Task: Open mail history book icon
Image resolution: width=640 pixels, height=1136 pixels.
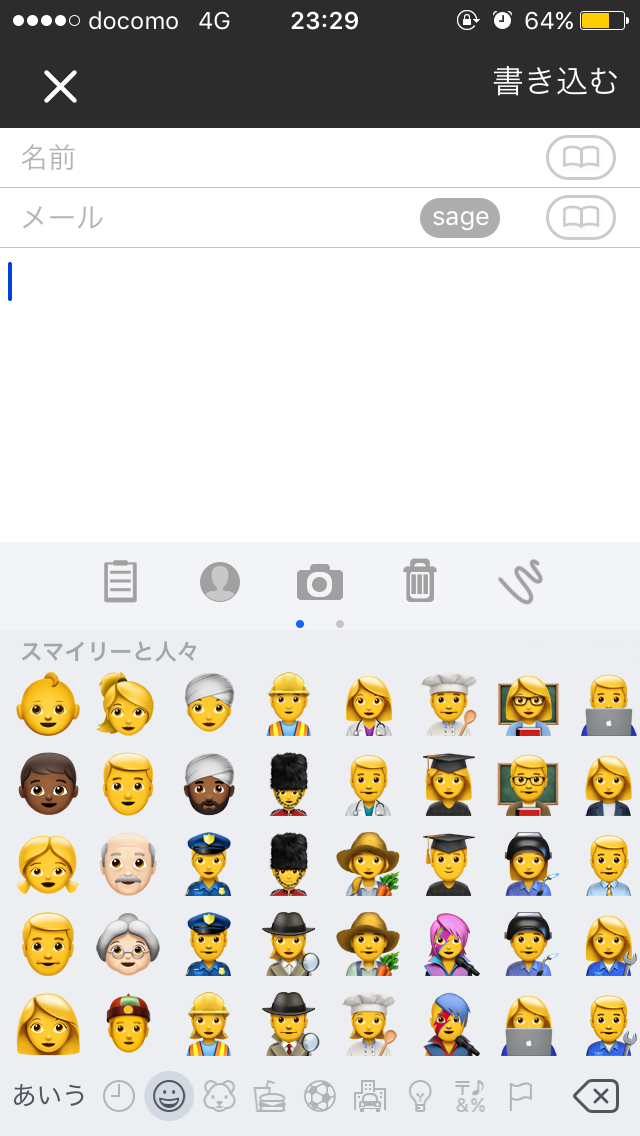Action: (x=581, y=217)
